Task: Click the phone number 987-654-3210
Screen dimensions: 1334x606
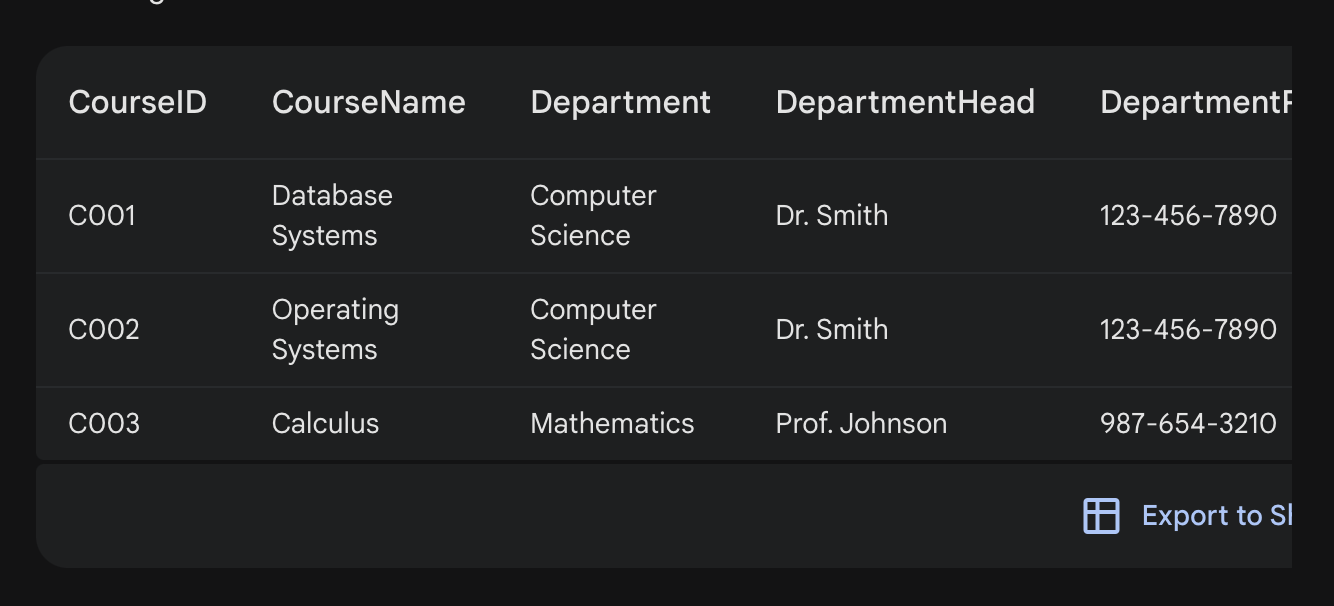Action: click(x=1188, y=424)
